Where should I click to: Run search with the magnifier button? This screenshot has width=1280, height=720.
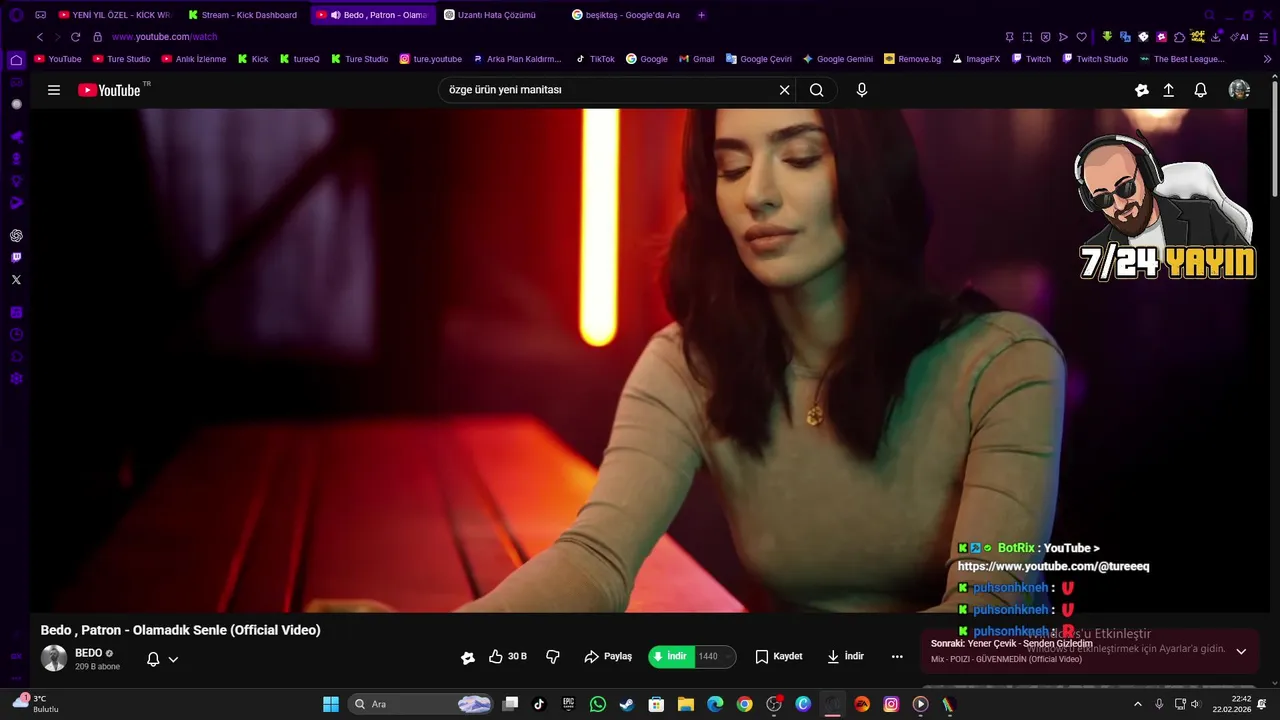(817, 90)
